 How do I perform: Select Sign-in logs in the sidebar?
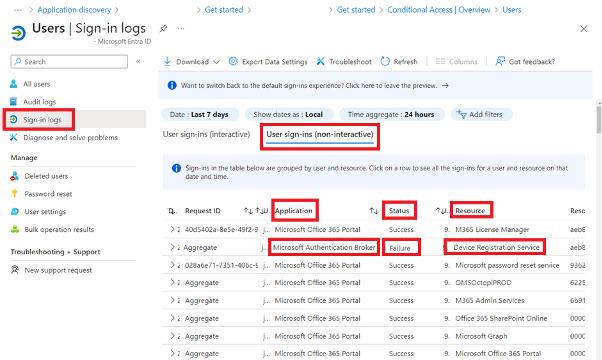(x=42, y=120)
